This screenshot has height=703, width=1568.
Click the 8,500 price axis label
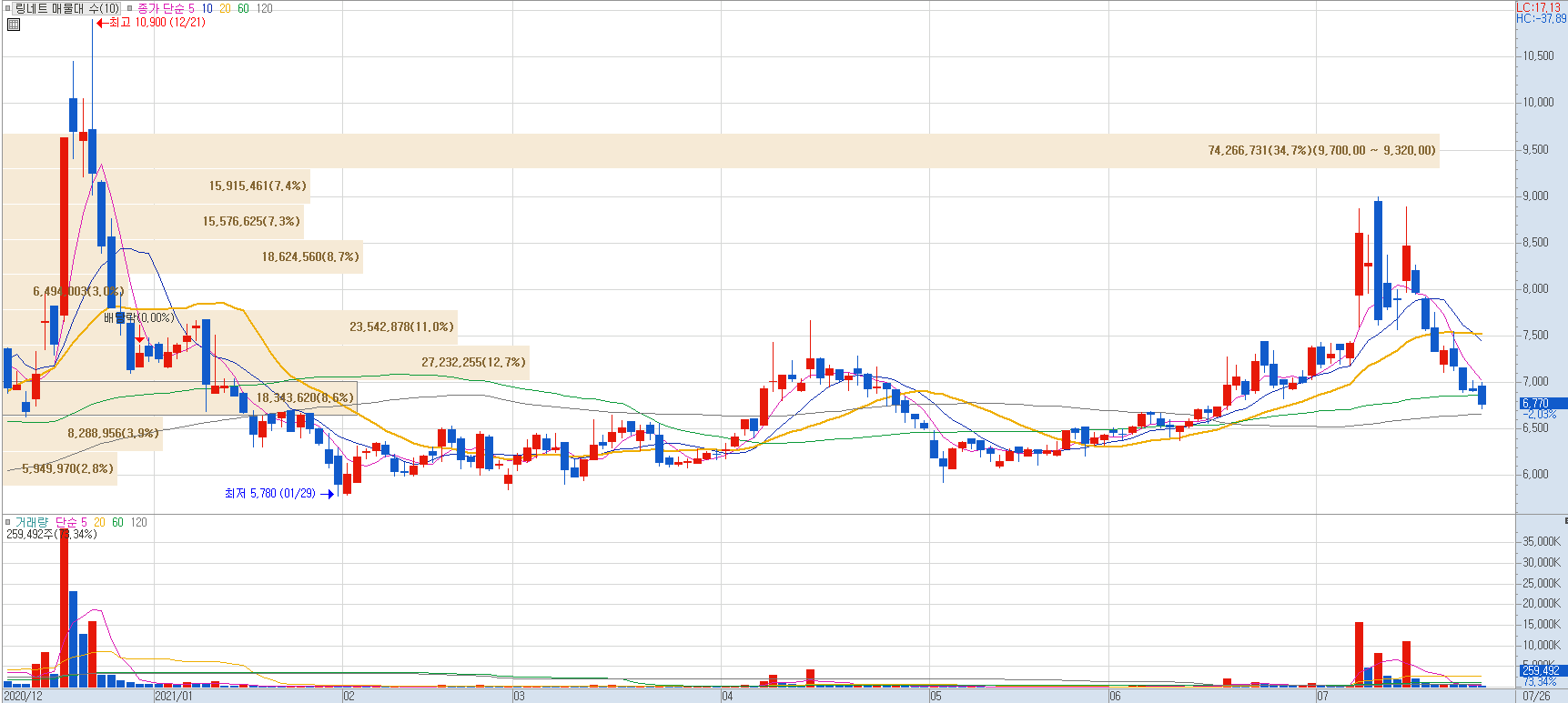pos(1536,242)
